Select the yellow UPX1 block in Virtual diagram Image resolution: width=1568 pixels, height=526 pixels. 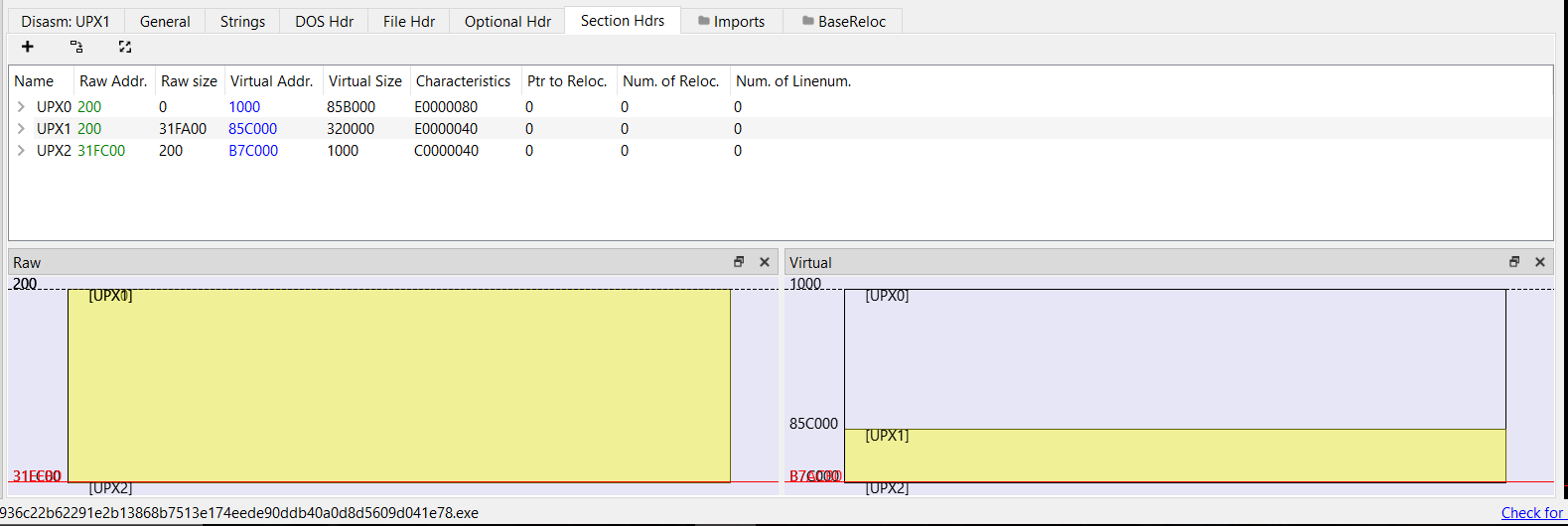click(x=1175, y=457)
